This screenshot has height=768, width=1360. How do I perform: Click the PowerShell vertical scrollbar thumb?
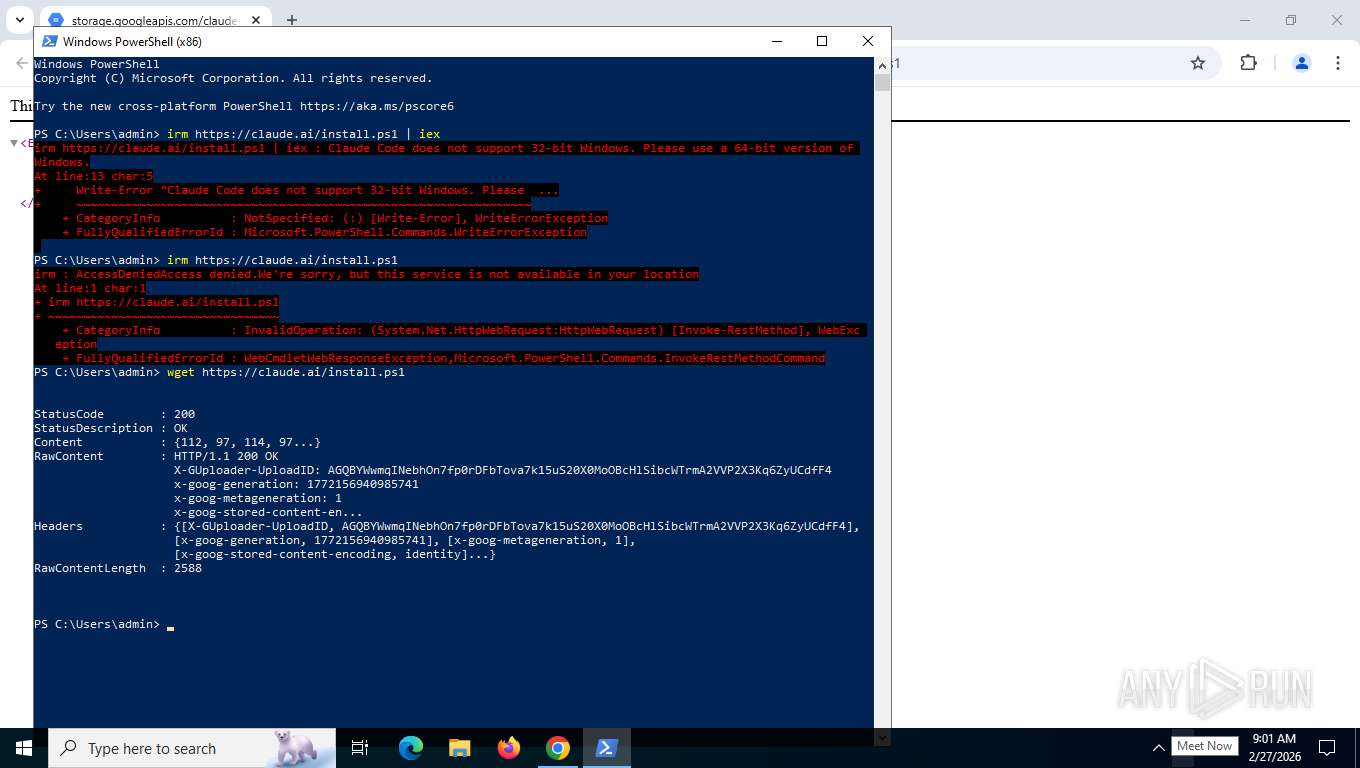pos(882,82)
